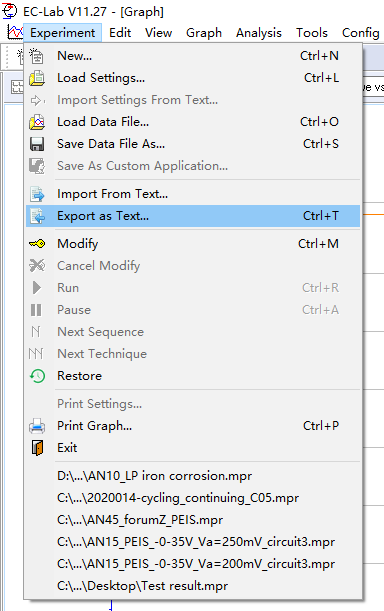Screen dimensions: 384x611
Task: Open the Edit menu
Action: [120, 33]
